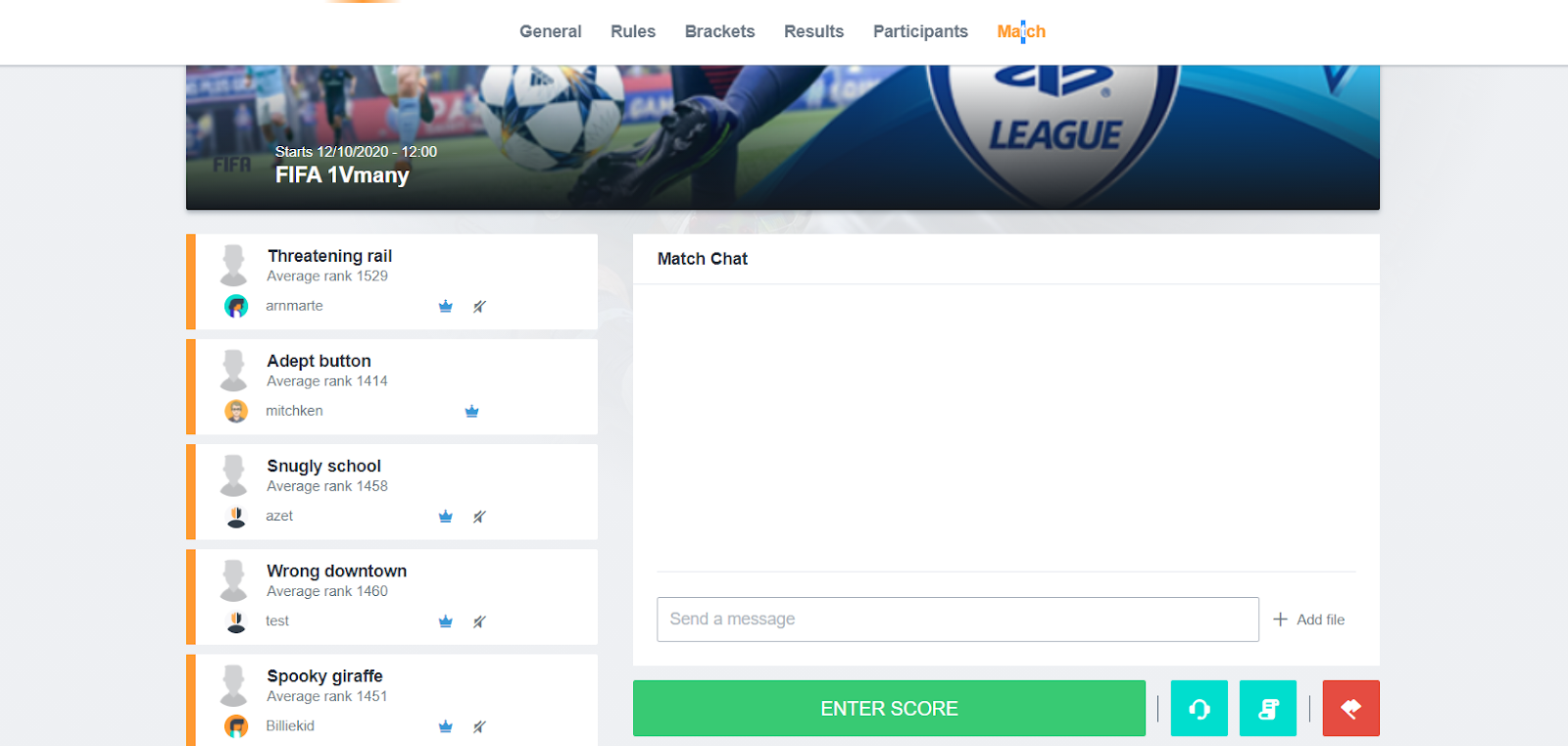Image resolution: width=1568 pixels, height=746 pixels.
Task: Click the red flag report button
Action: point(1351,708)
